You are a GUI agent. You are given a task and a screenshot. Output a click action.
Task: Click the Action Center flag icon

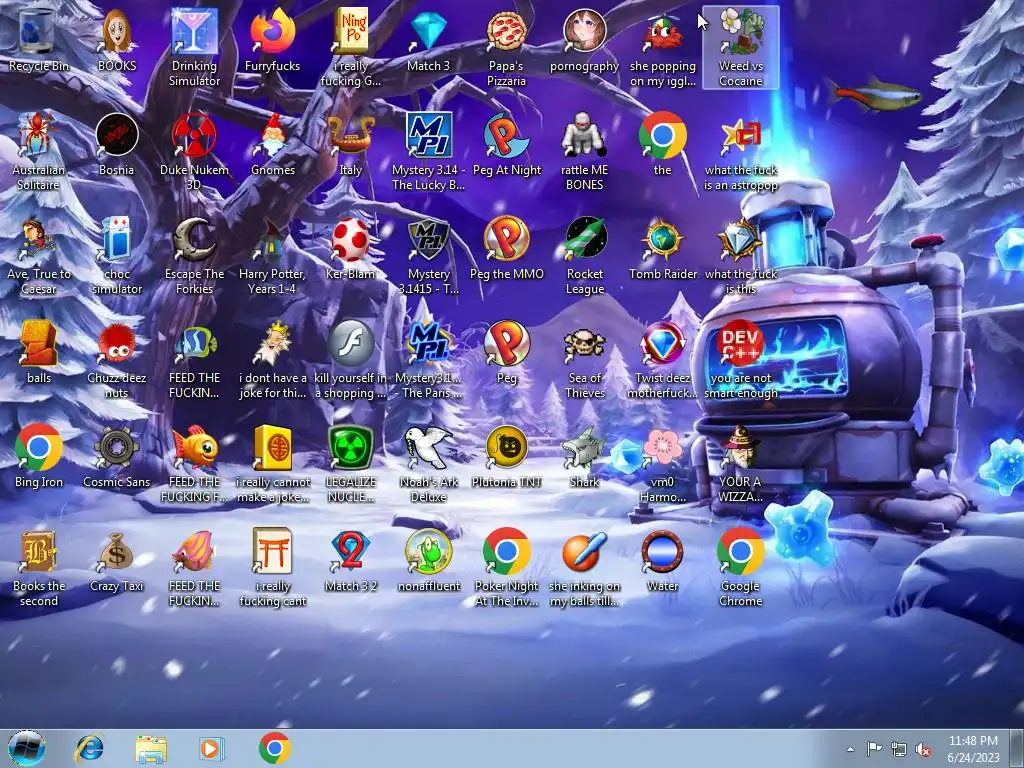(874, 749)
